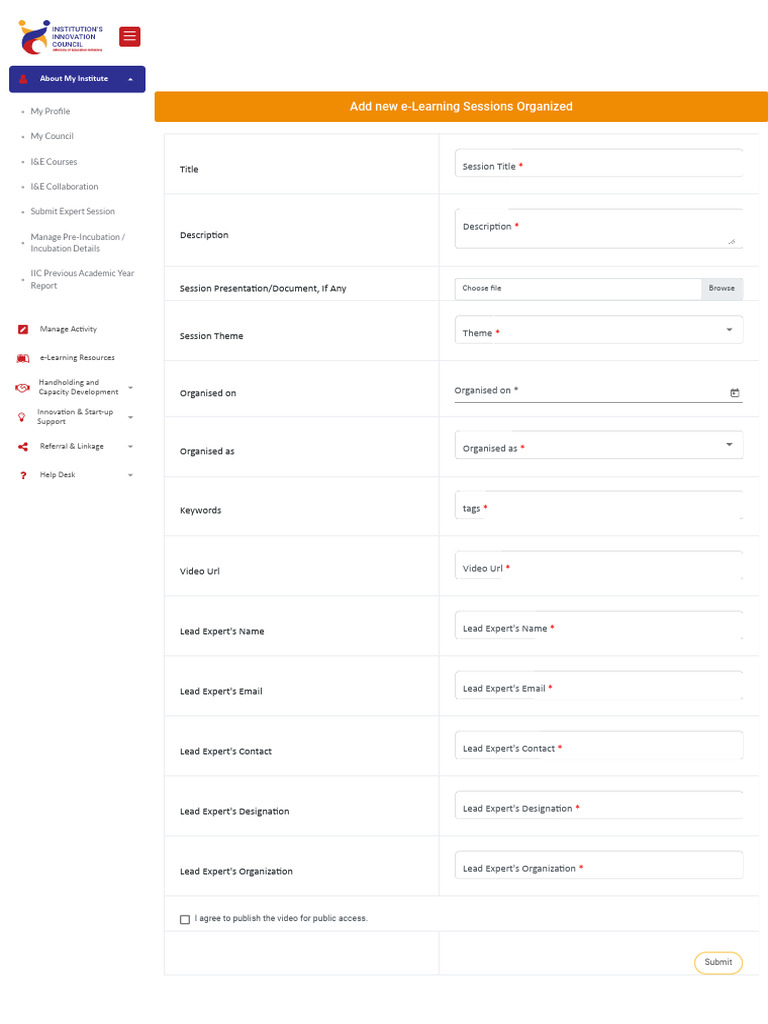
Task: Click the Referral & Linkage share icon
Action: coord(22,446)
